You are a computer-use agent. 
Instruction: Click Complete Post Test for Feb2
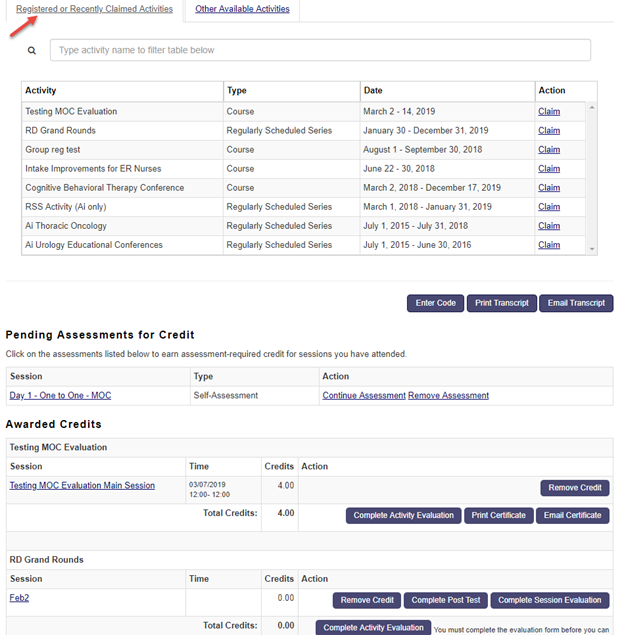(446, 600)
